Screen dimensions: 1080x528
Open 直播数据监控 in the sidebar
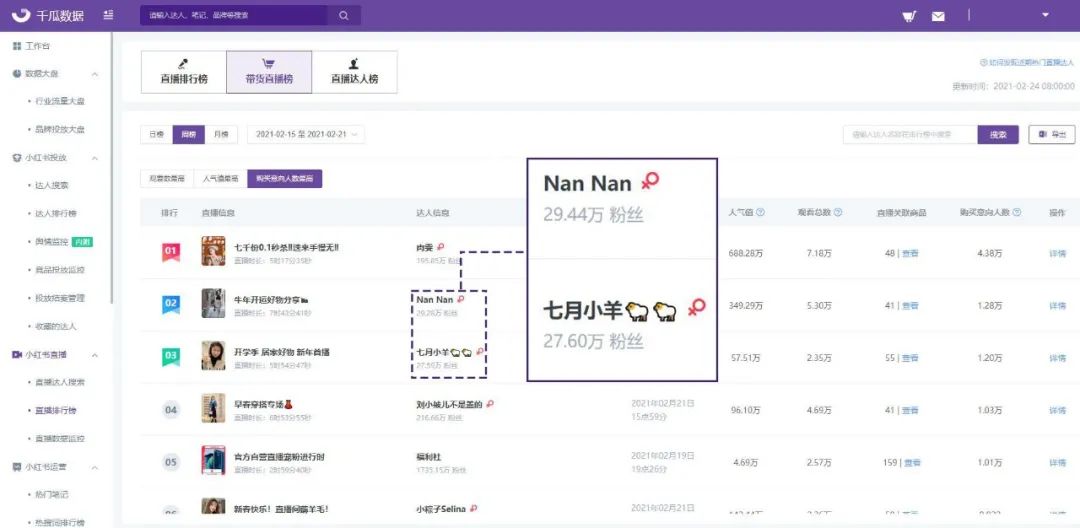(x=59, y=439)
